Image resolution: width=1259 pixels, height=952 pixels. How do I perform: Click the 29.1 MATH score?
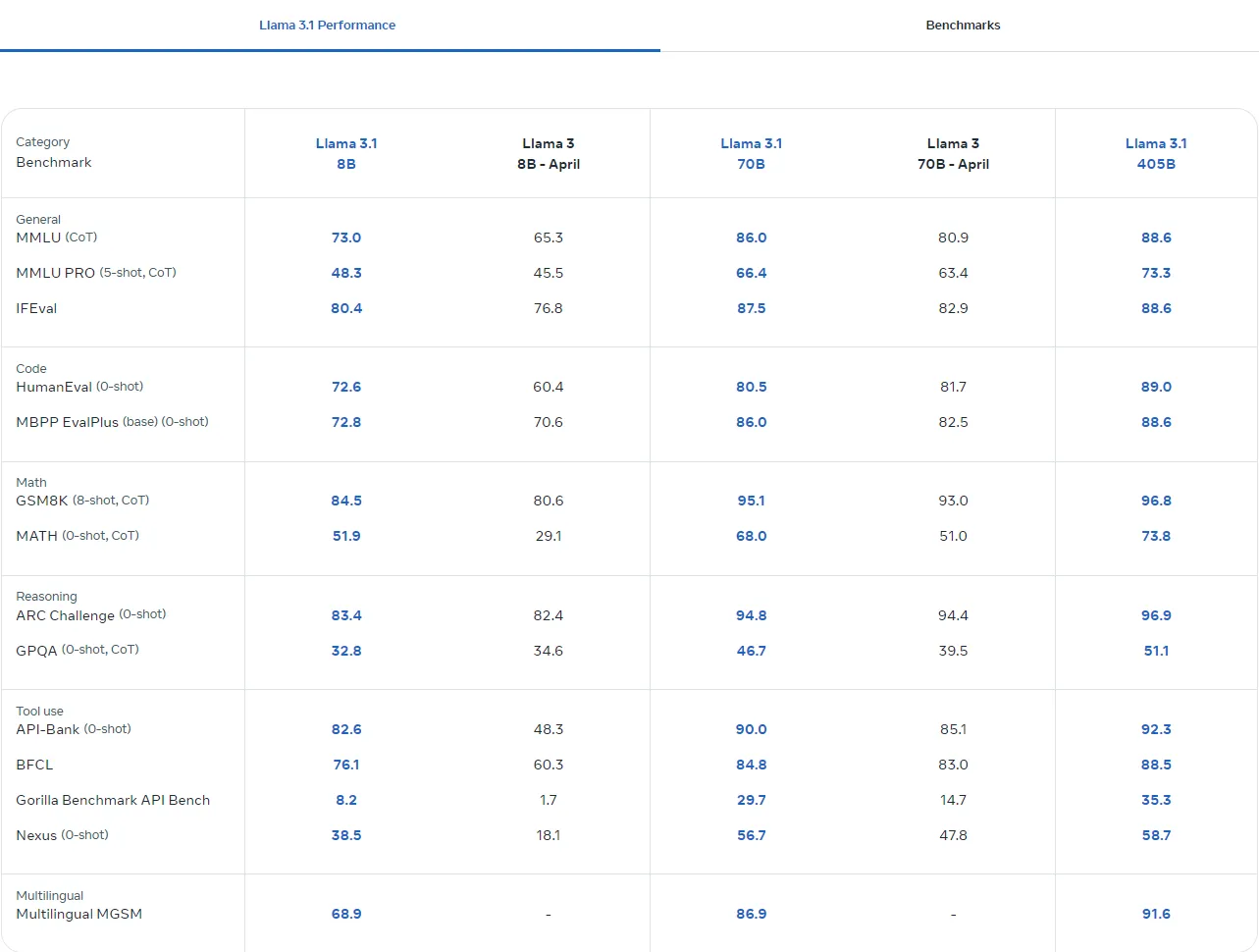point(549,536)
